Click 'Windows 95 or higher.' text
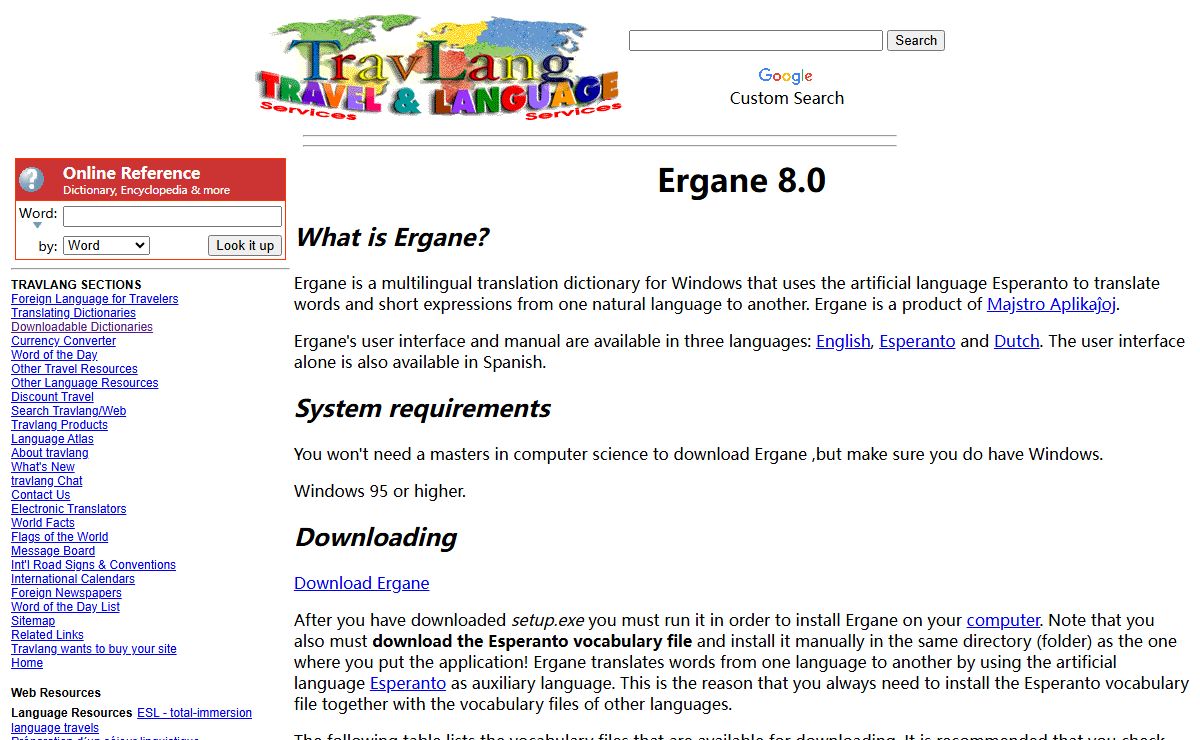 [380, 491]
